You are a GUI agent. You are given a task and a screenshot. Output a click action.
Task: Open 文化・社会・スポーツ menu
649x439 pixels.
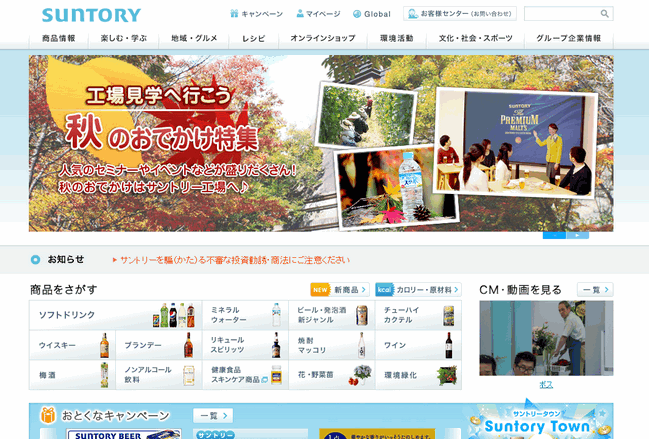tap(476, 38)
